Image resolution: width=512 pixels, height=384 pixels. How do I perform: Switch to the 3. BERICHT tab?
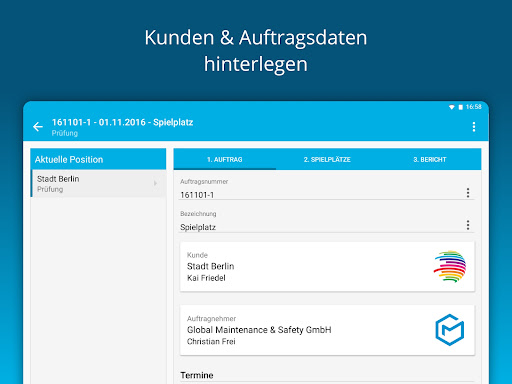430,159
